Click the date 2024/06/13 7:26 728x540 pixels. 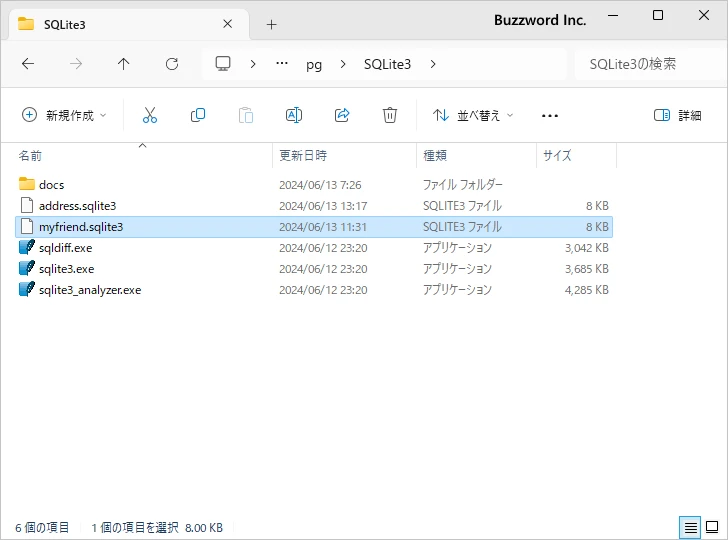[x=320, y=185]
